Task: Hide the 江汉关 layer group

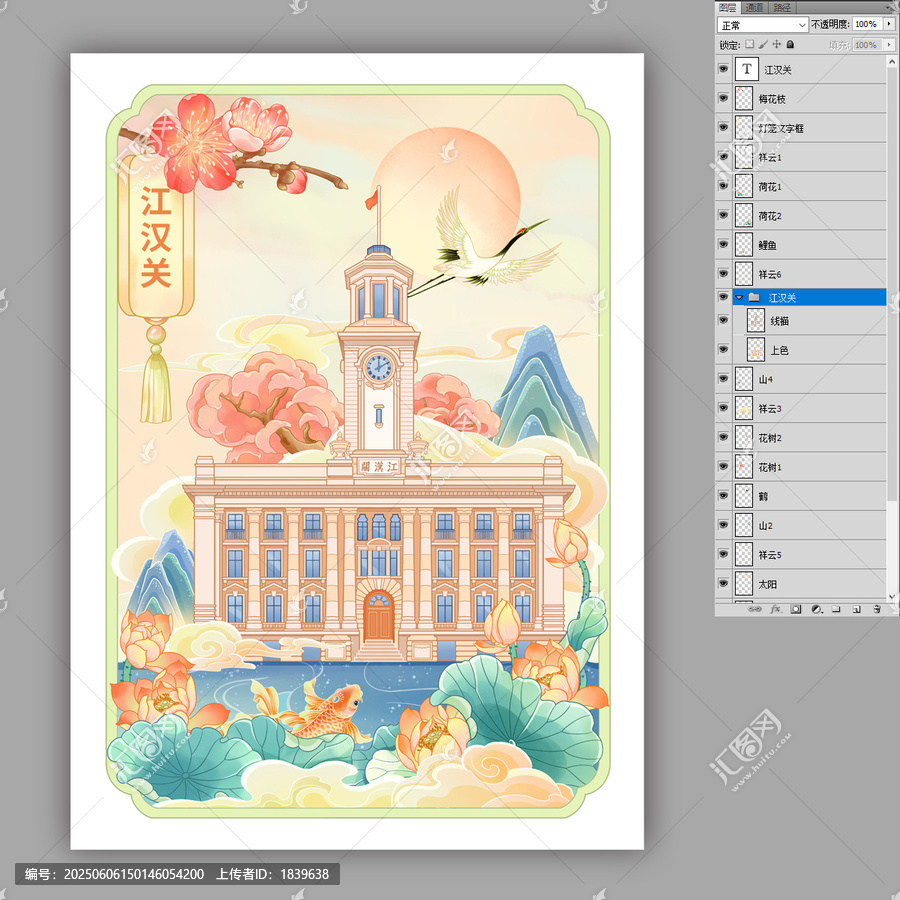Action: [723, 297]
